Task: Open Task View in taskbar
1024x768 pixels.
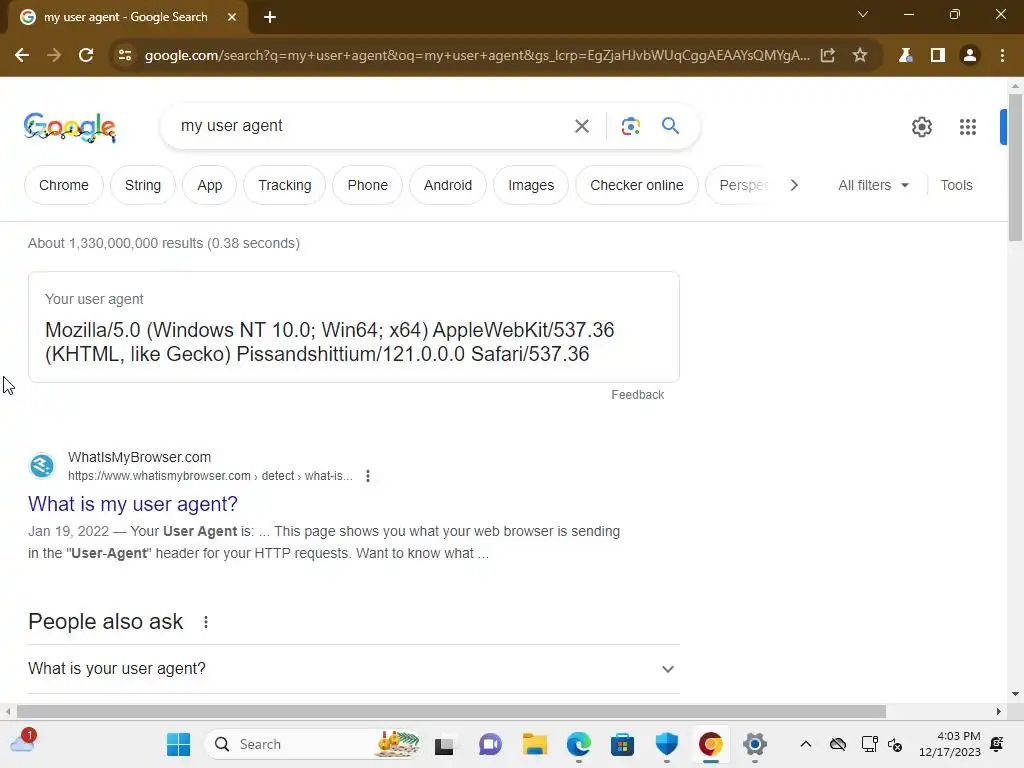Action: [x=445, y=745]
